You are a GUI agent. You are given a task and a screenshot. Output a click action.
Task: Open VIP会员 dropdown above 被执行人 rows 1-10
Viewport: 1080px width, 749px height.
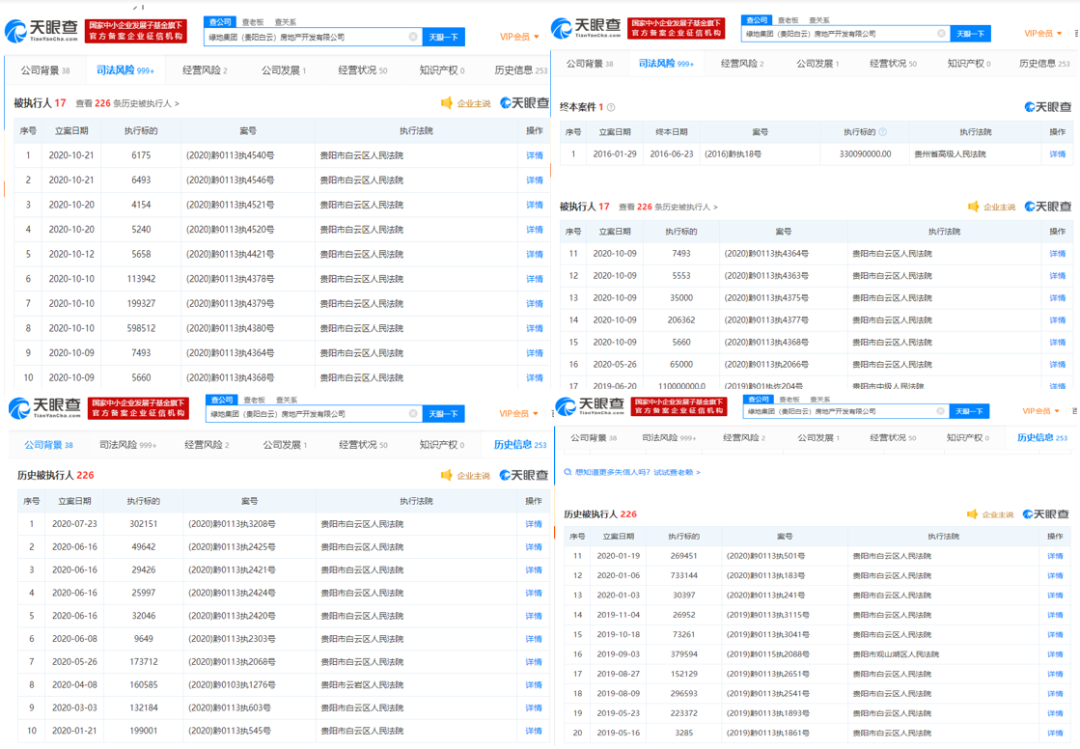coord(519,37)
